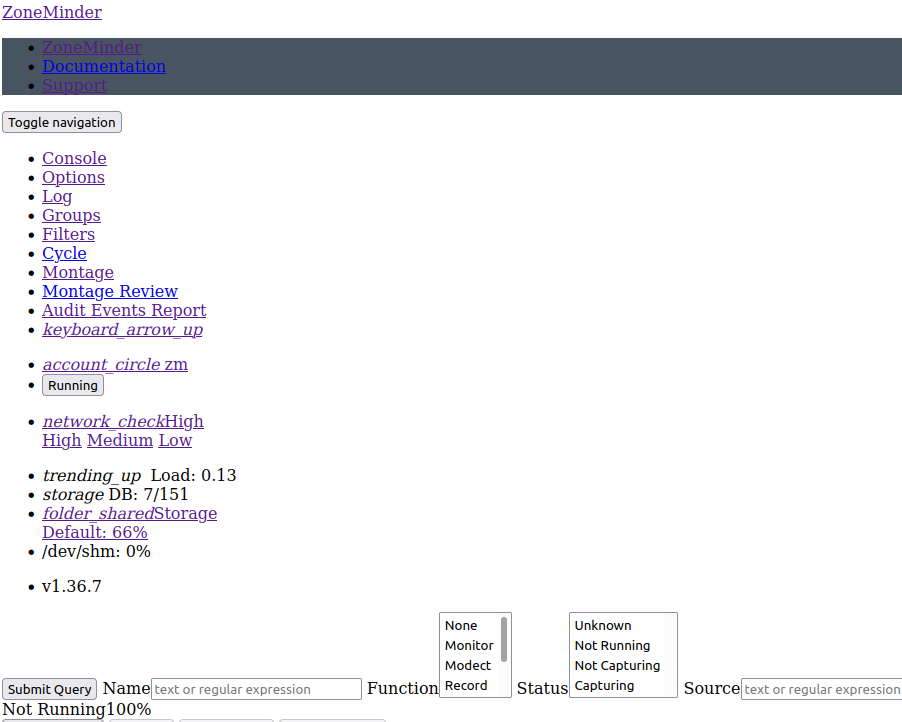
Task: Select Record in the Function list
Action: (x=471, y=686)
